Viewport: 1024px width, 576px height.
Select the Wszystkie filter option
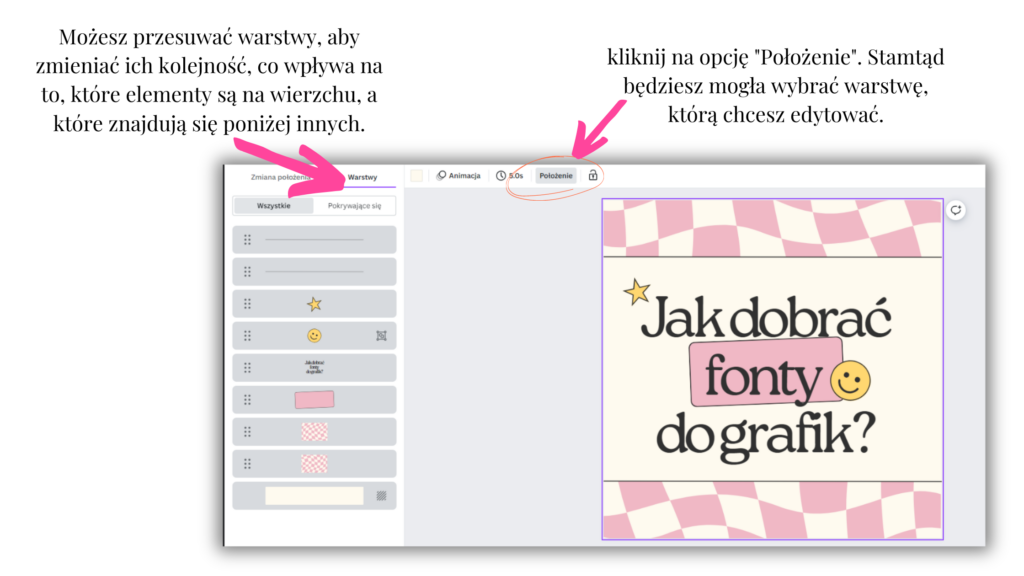pos(274,206)
